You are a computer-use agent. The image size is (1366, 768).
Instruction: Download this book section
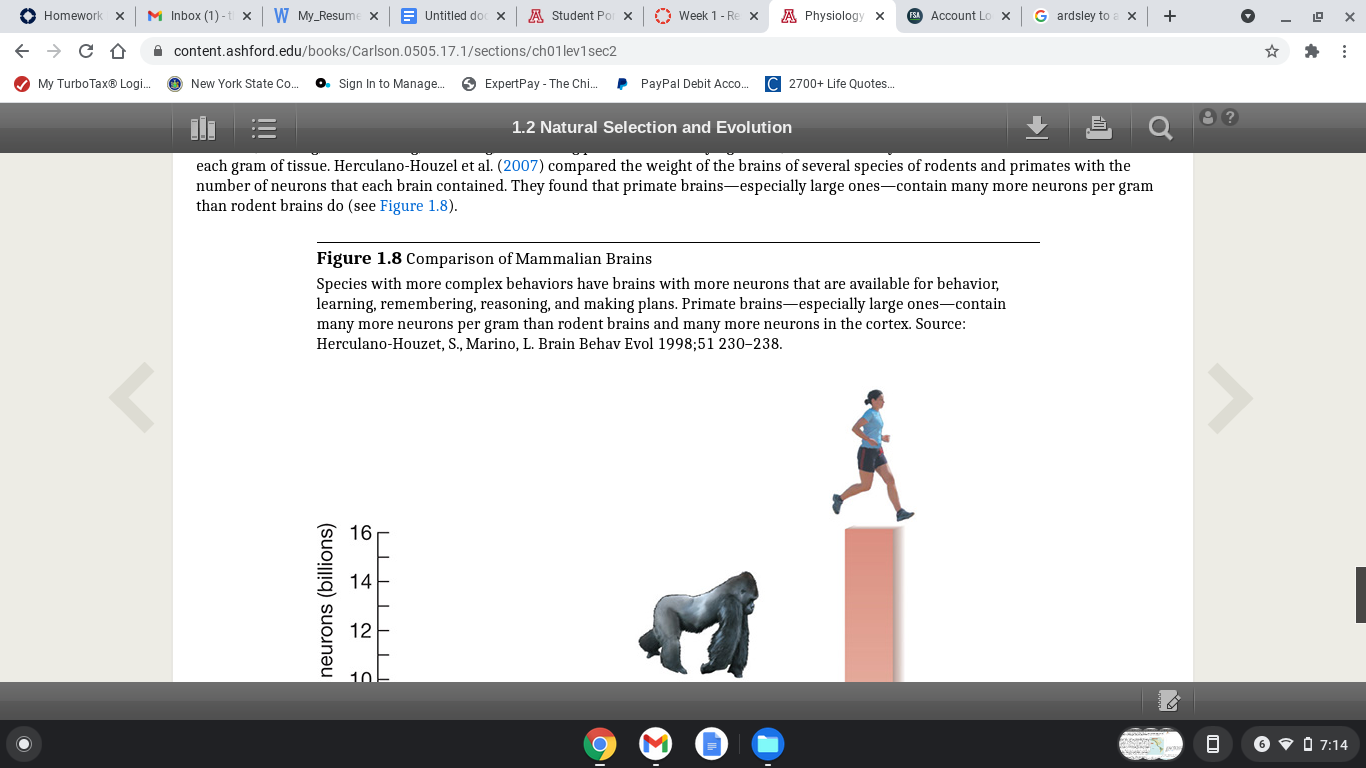1037,127
